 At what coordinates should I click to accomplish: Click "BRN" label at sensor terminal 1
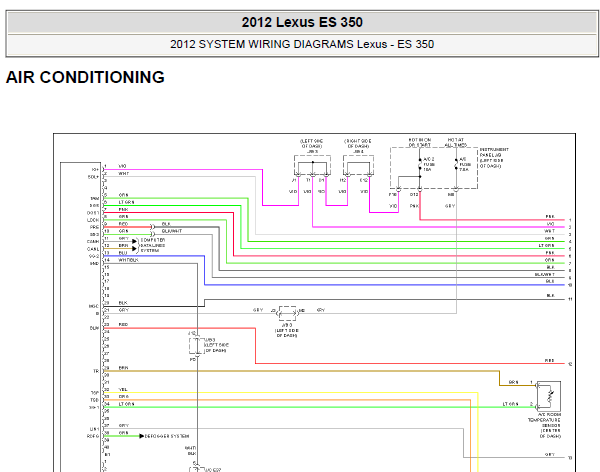[514, 382]
